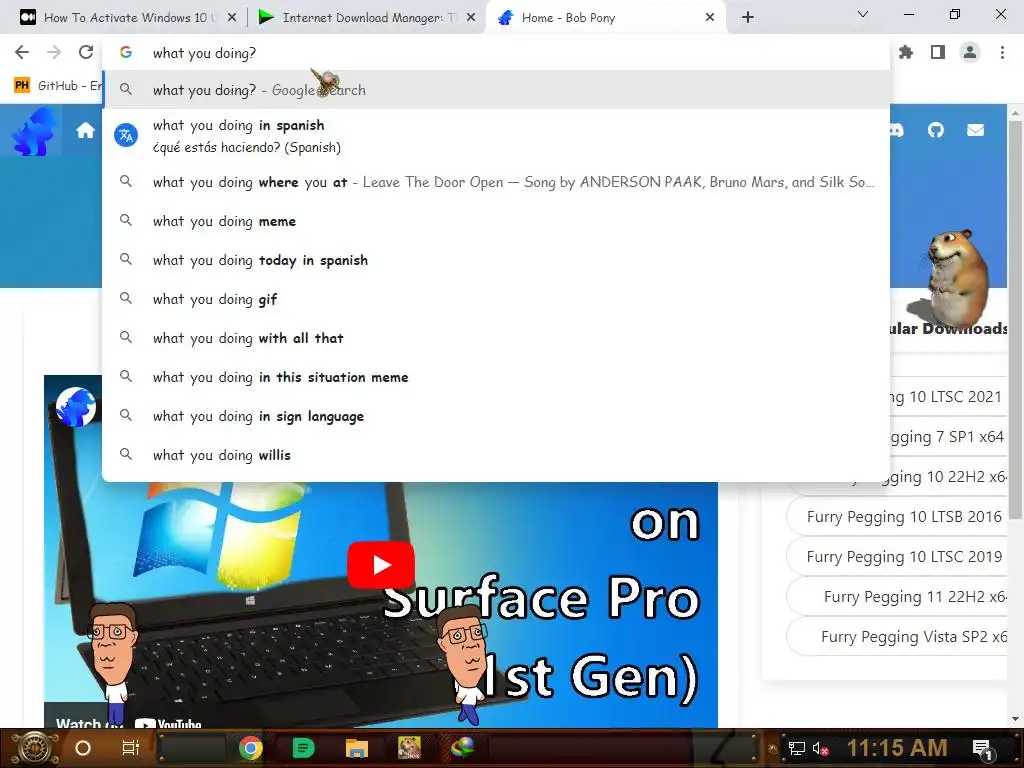
Task: Open the email envelope icon in header
Action: pyautogui.click(x=976, y=131)
